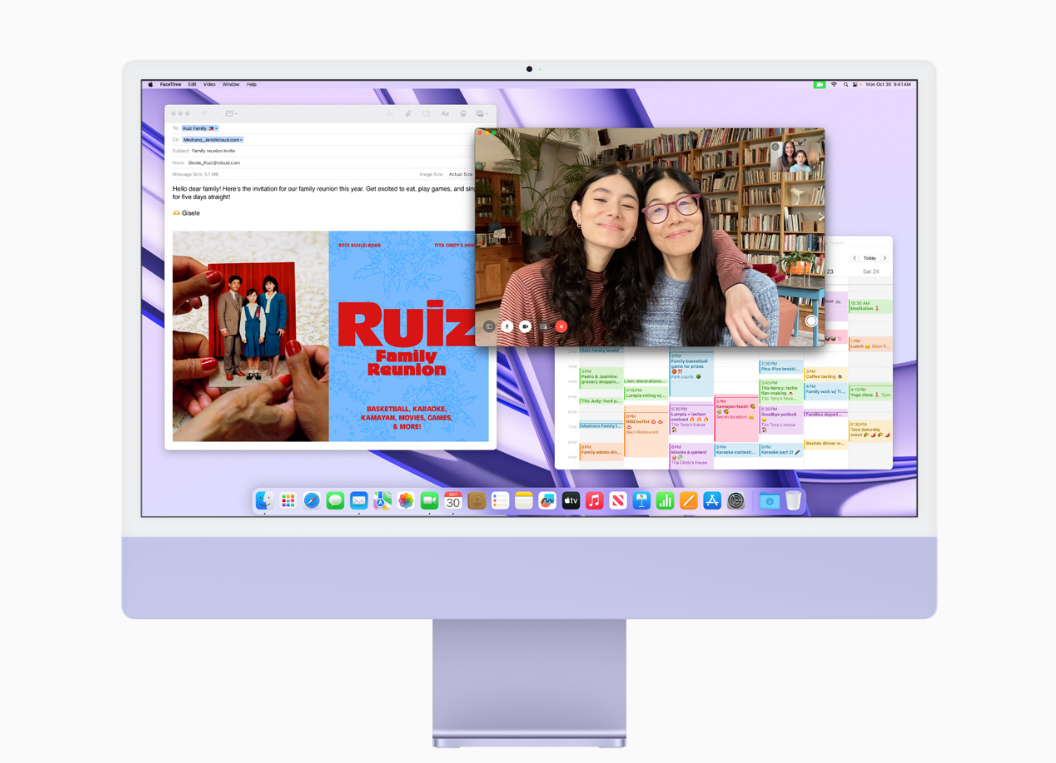
Task: Open the FaceTime menu in menu bar
Action: tap(170, 84)
